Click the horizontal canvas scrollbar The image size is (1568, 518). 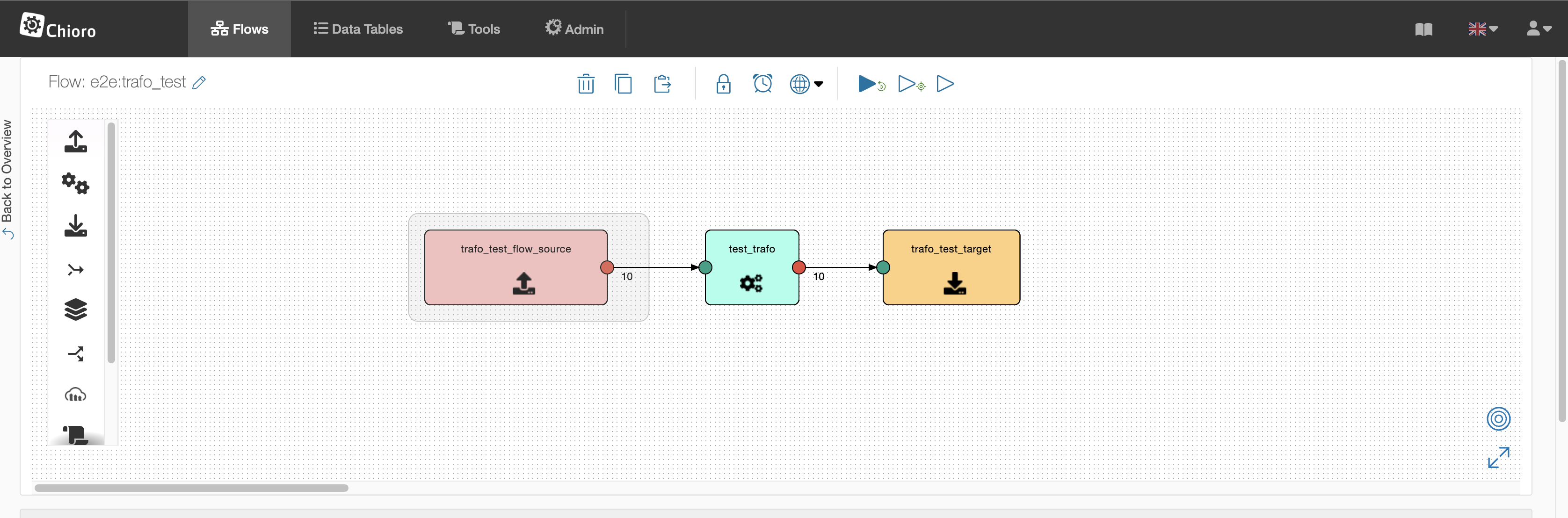[x=191, y=488]
